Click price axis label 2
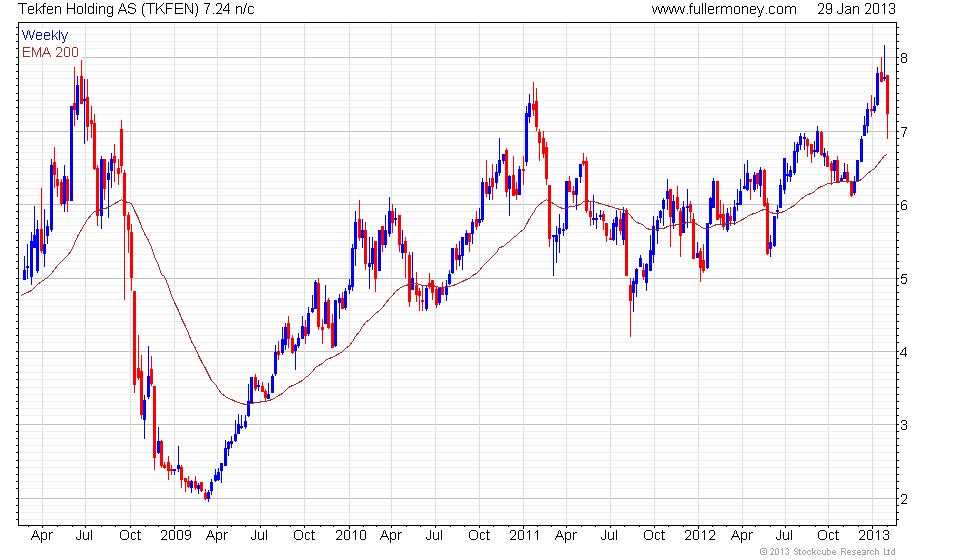The image size is (980, 560). (904, 499)
